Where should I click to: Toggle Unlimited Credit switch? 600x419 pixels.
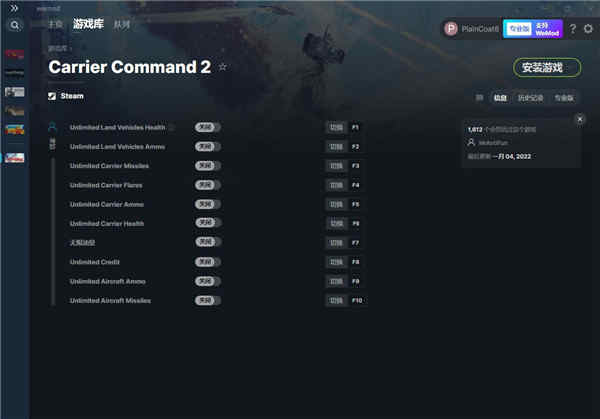[207, 262]
